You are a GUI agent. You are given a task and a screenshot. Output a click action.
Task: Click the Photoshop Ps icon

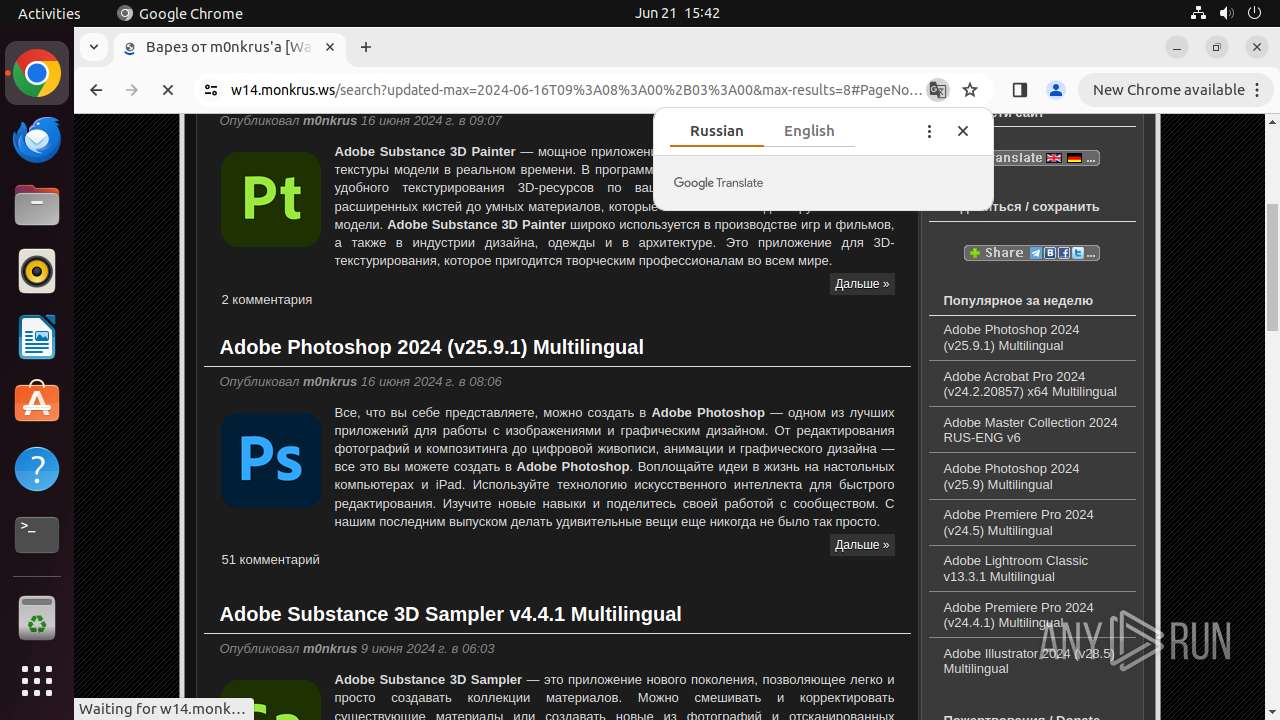[x=271, y=460]
